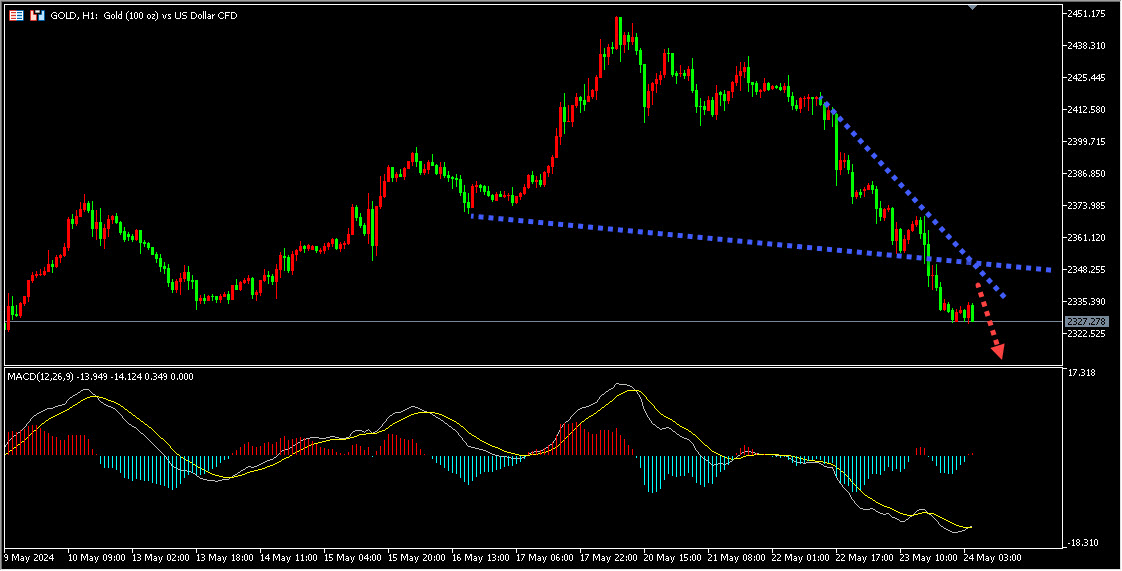Click price scale value 2451.175
The height and width of the screenshot is (571, 1122).
click(1088, 14)
